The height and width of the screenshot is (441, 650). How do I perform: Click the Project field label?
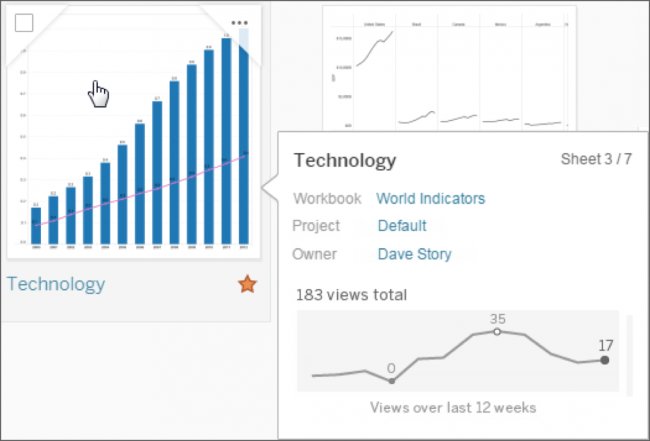316,226
